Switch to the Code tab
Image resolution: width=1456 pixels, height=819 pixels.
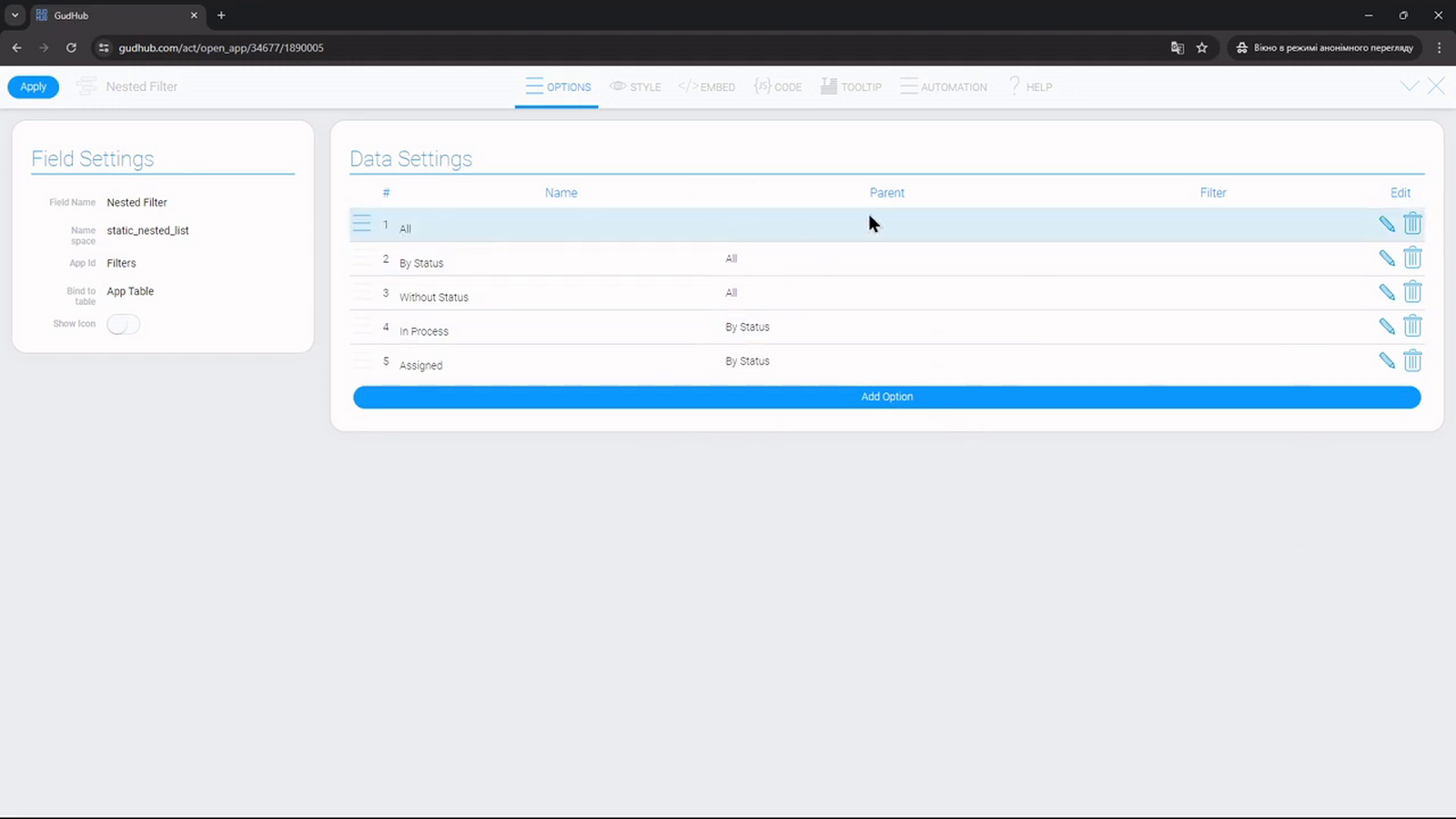[778, 87]
